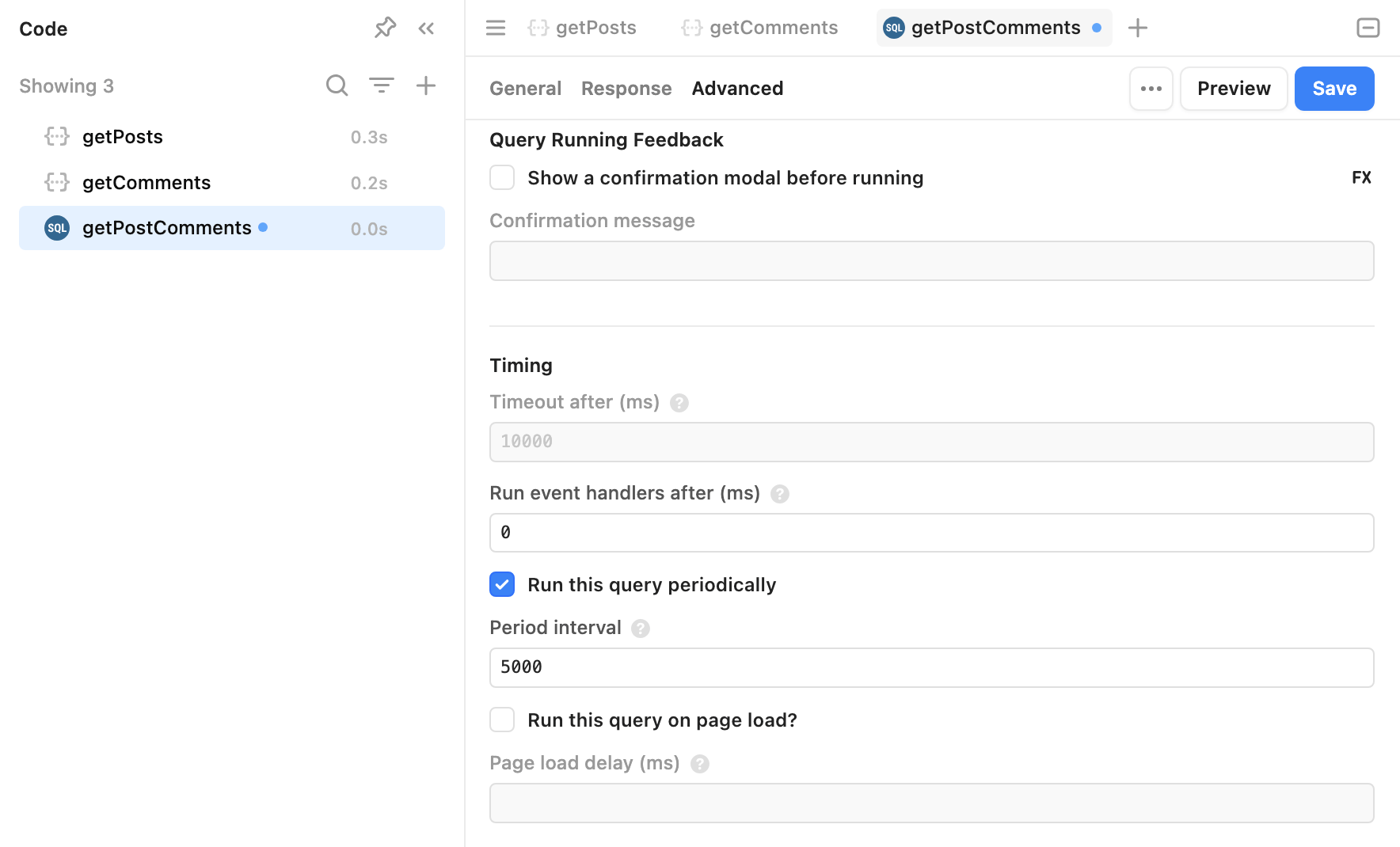Click the Timeout after field showing 10000
This screenshot has width=1400, height=847.
(x=932, y=442)
